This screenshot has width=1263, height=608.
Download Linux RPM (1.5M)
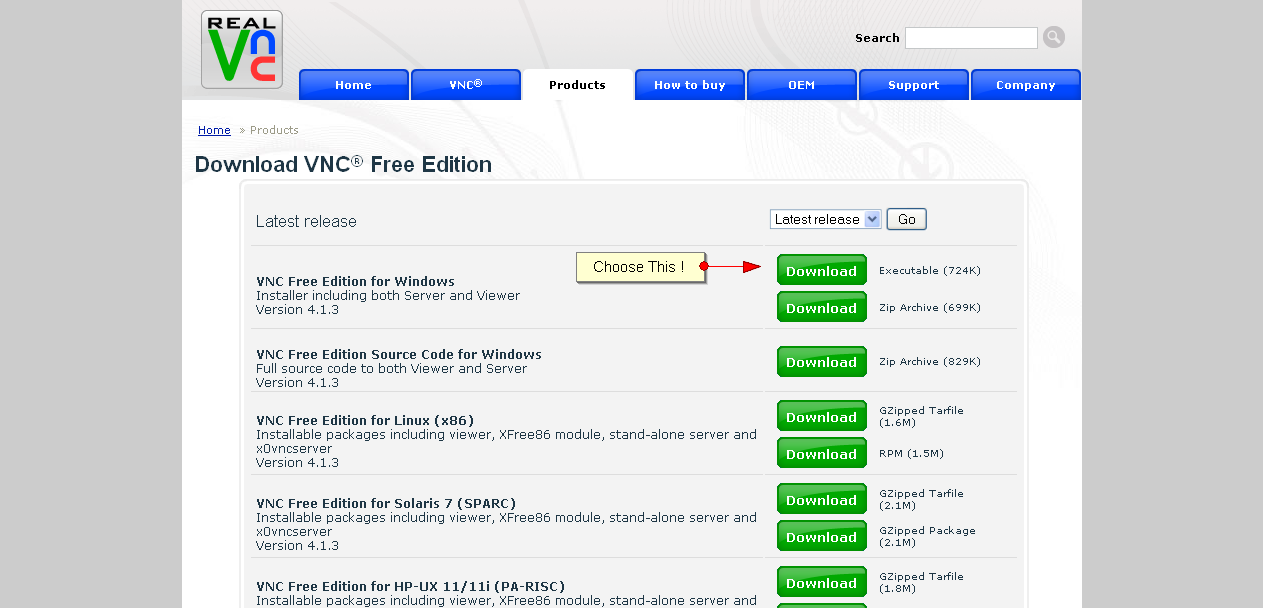click(822, 453)
